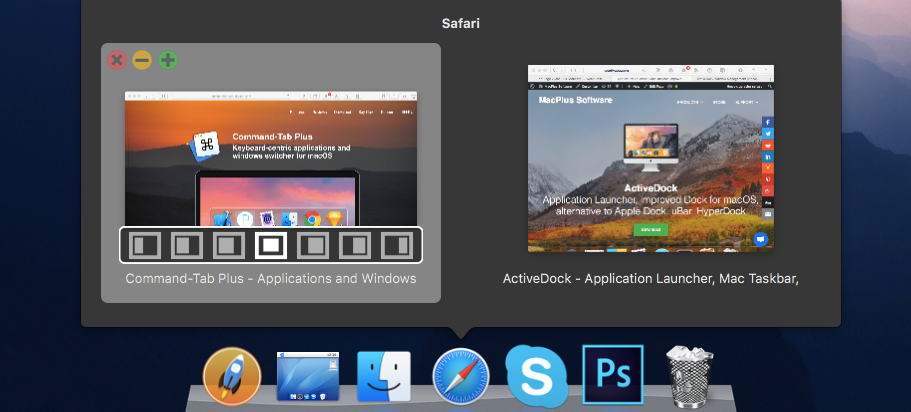Open the desktop preview app in the Dock
The width and height of the screenshot is (911, 412).
(x=308, y=376)
